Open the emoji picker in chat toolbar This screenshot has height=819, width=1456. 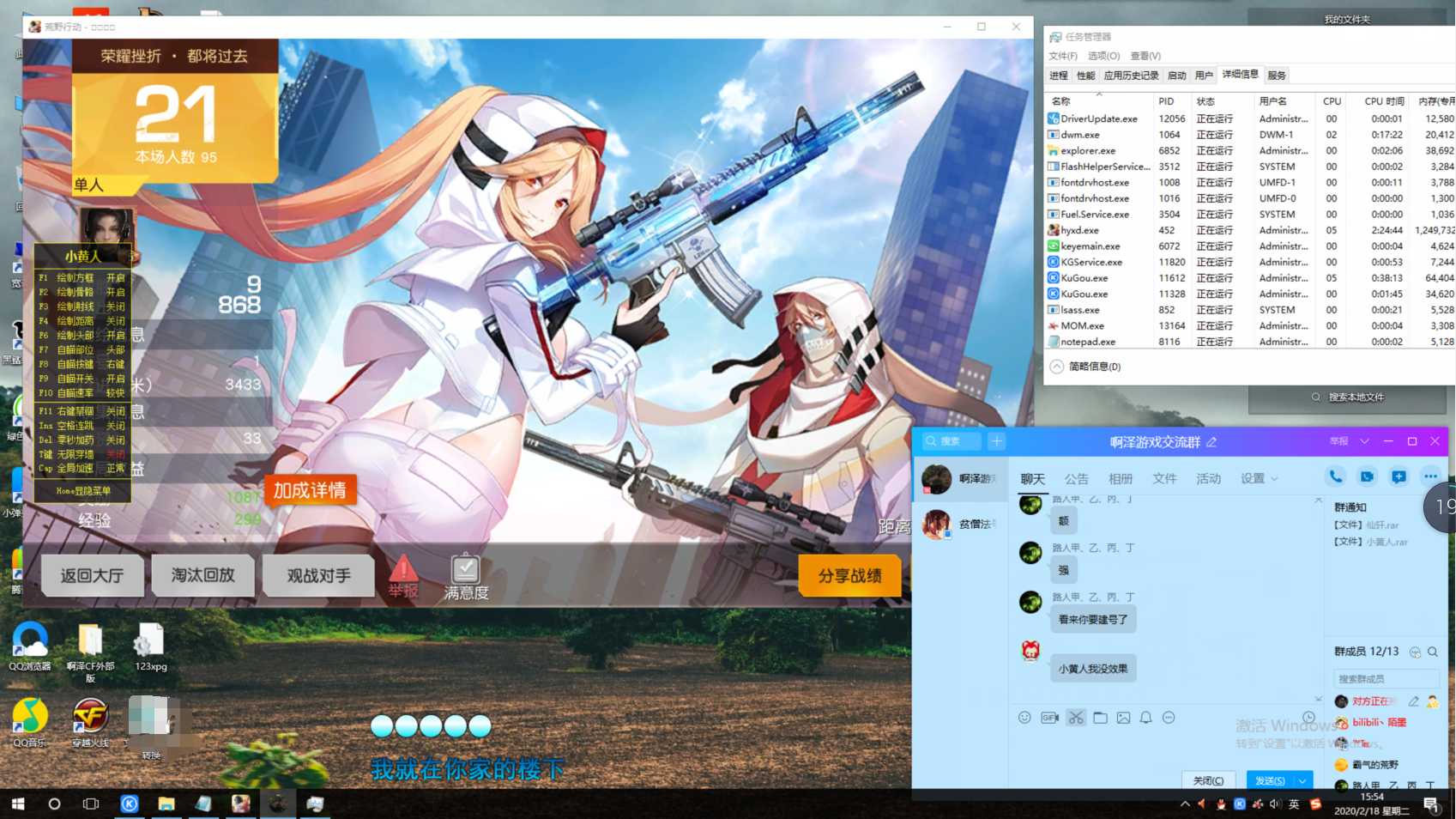(x=1024, y=718)
